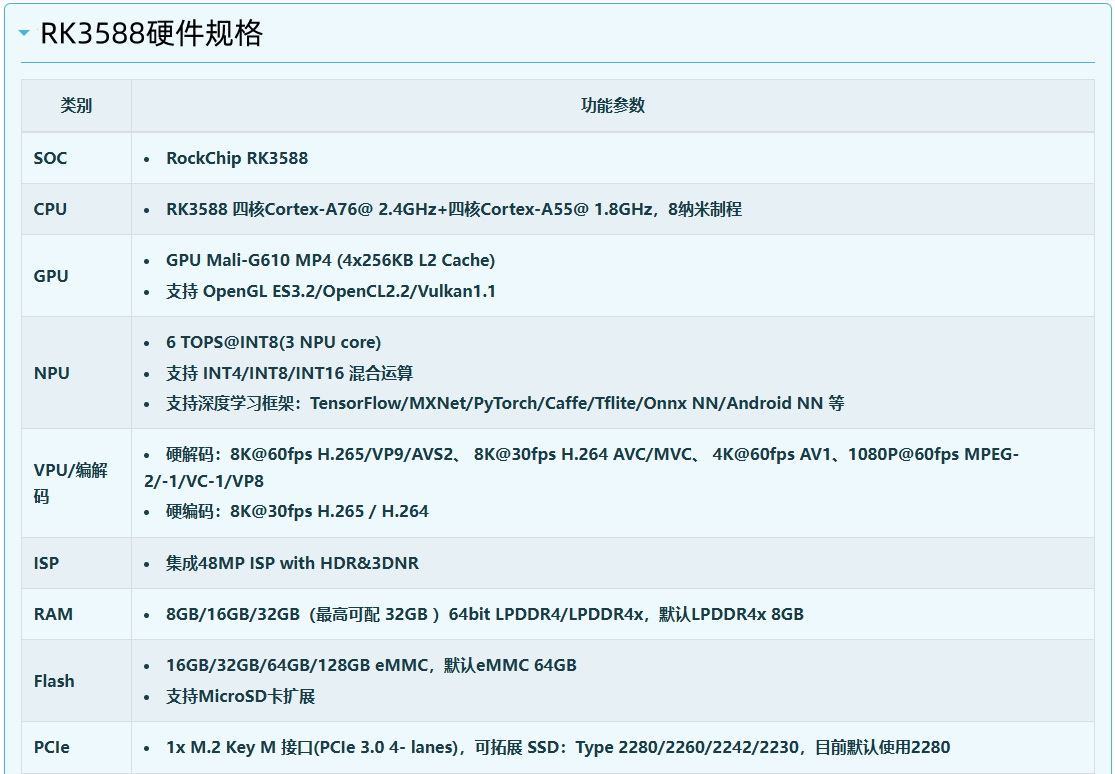Image resolution: width=1115 pixels, height=774 pixels.
Task: Click the 类别 column header
Action: tap(76, 106)
